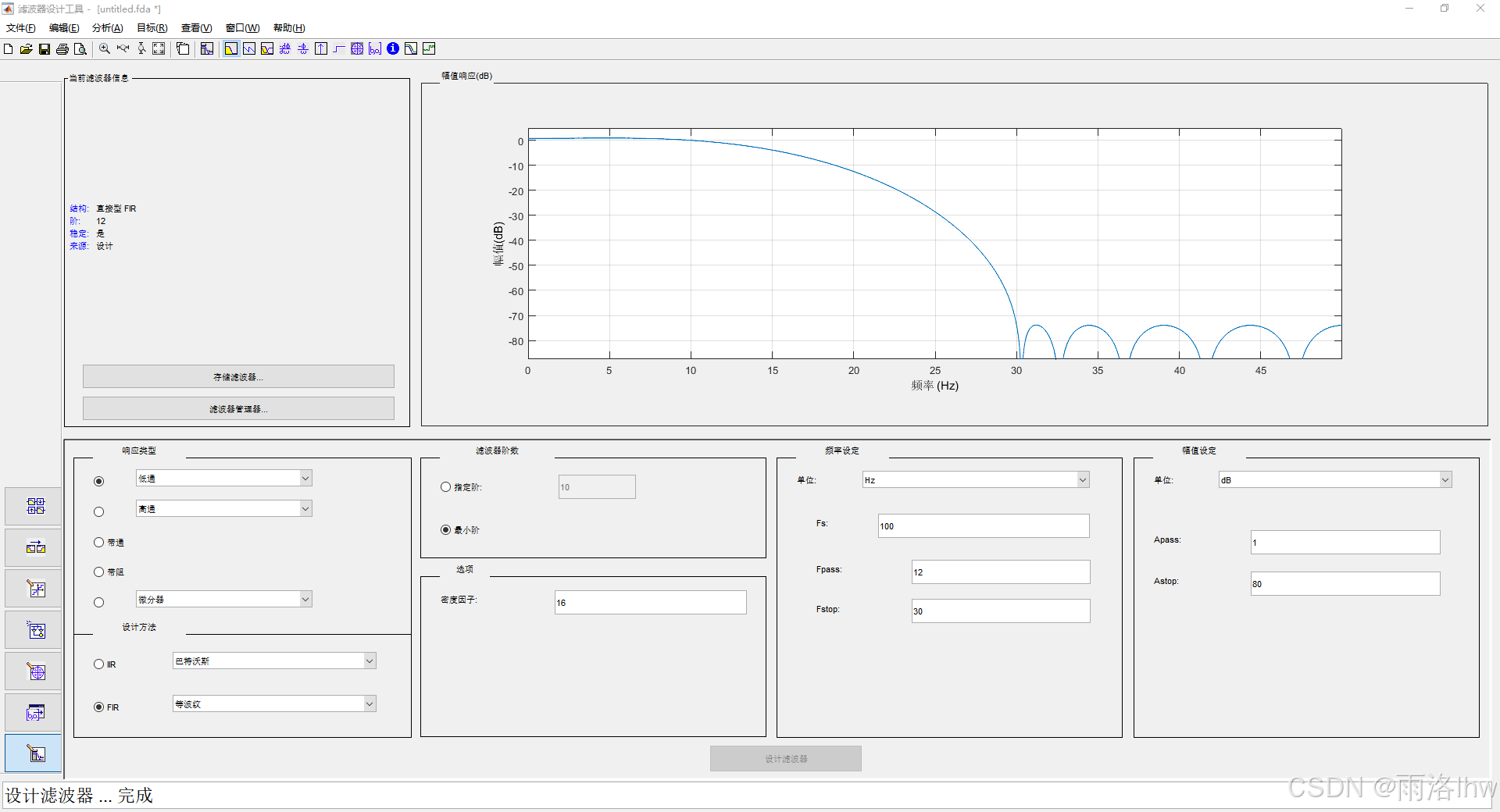Select the Zoom In magnifier tool
The image size is (1500, 812).
coord(105,49)
